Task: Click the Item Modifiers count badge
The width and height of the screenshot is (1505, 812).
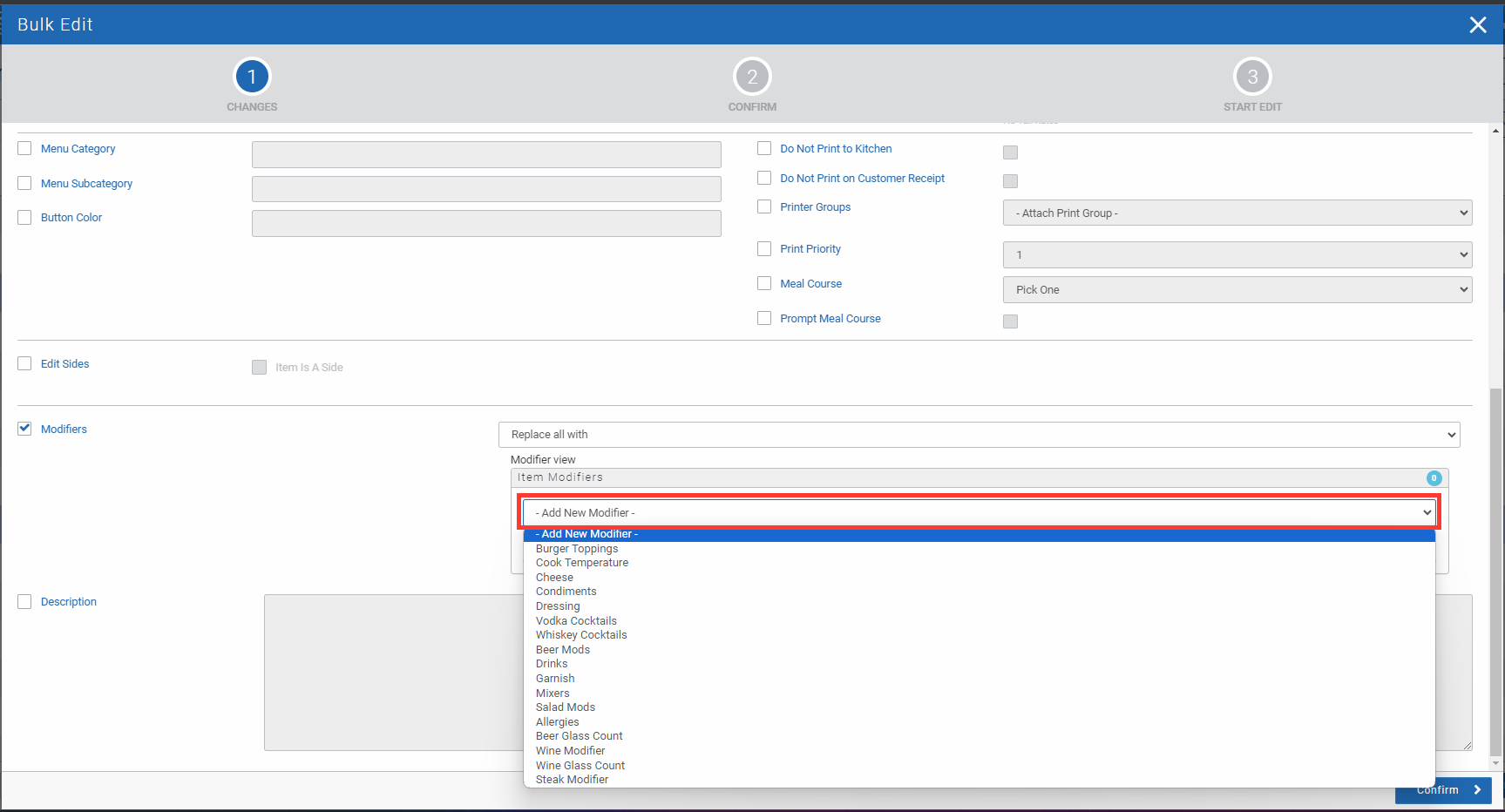Action: (x=1434, y=478)
